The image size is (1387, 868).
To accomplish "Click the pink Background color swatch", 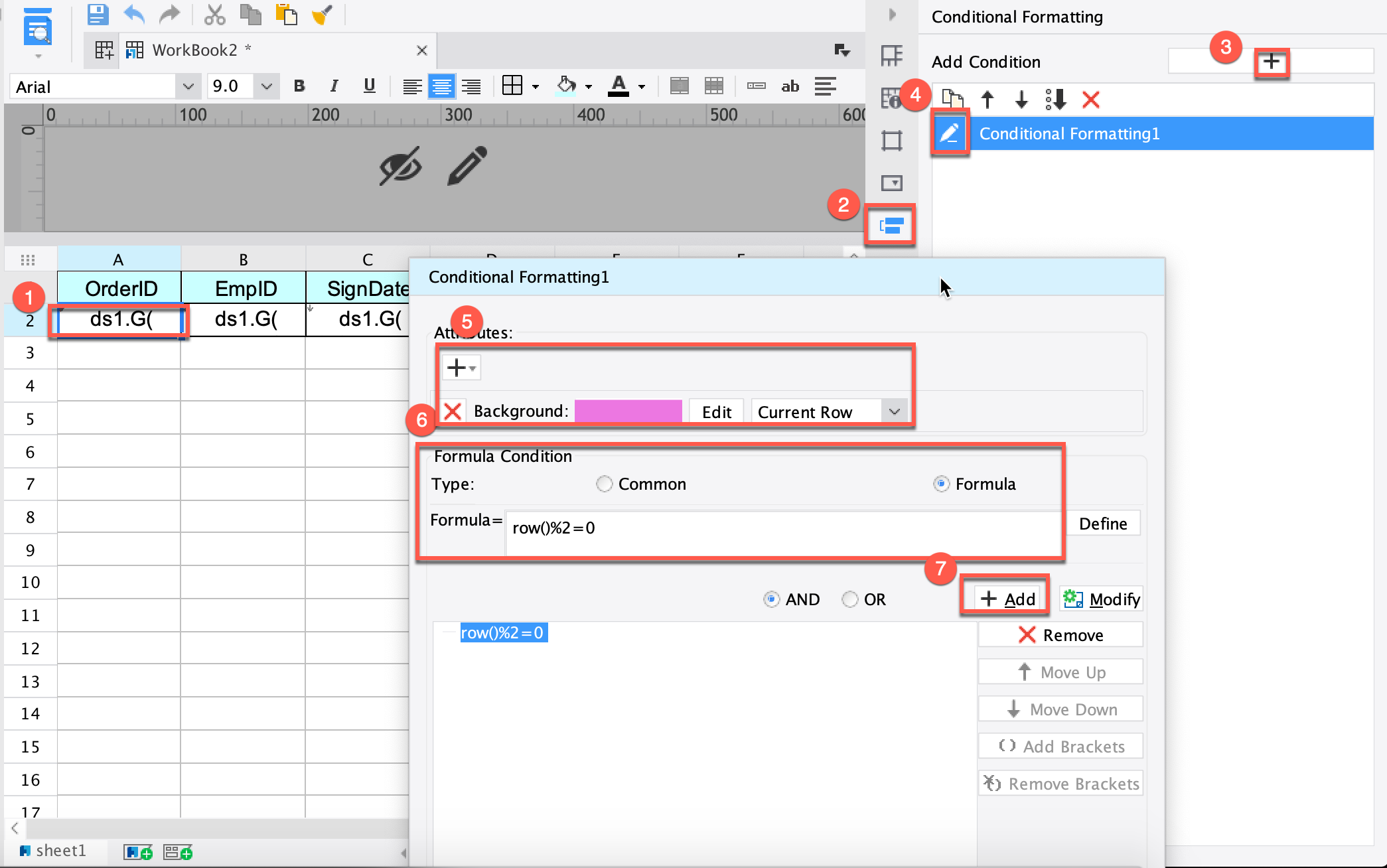I will [628, 411].
